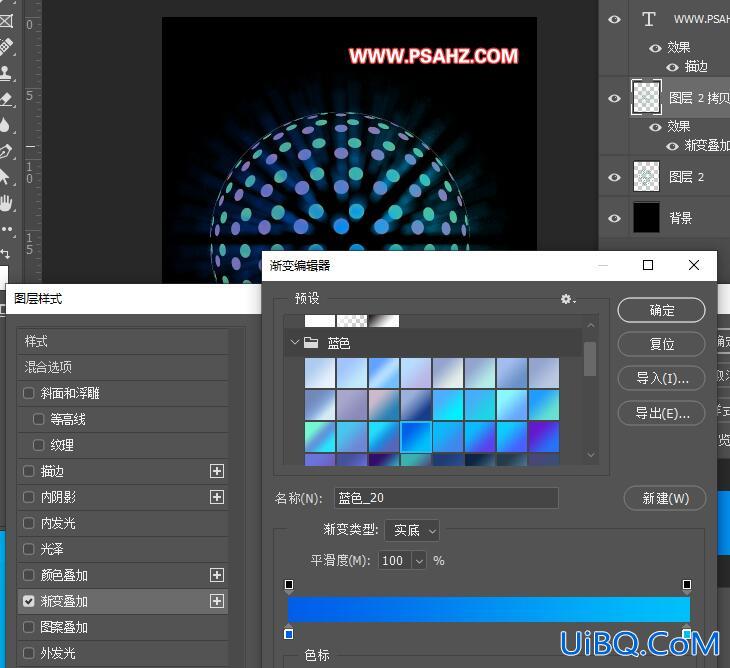Click the swap foreground/background colors icon
The image size is (730, 668).
click(5, 254)
